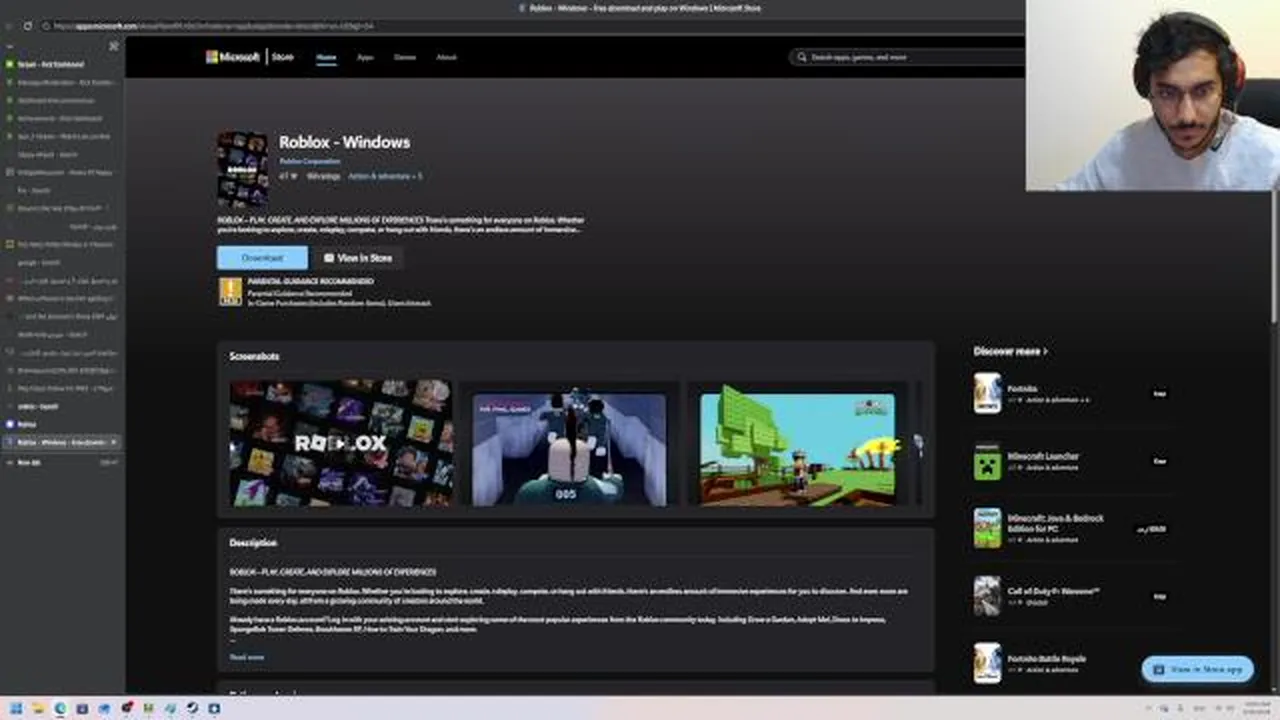The width and height of the screenshot is (1280, 720).
Task: Click the blue Download button
Action: click(262, 258)
